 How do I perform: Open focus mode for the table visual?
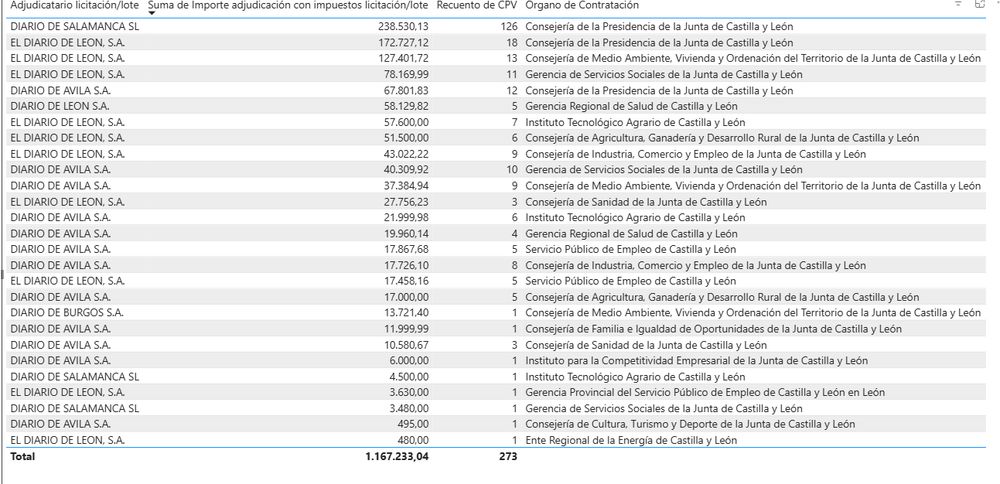pyautogui.click(x=980, y=3)
